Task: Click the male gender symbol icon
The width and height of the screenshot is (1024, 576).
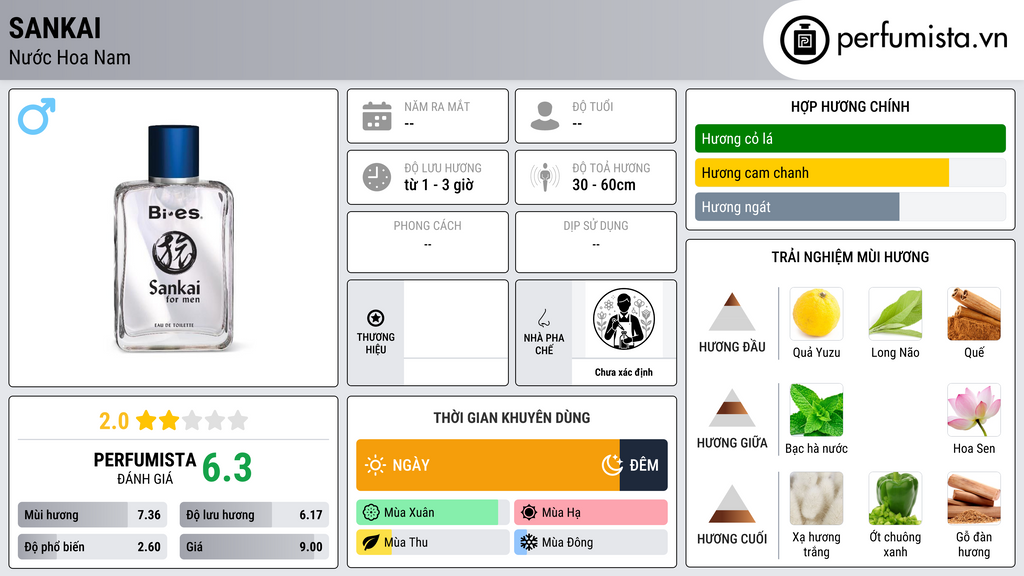Action: pos(37,116)
